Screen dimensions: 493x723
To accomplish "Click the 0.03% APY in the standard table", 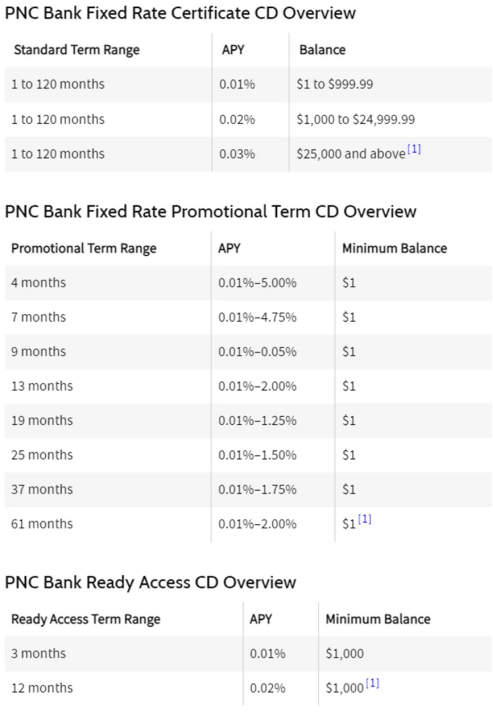I will tap(237, 154).
